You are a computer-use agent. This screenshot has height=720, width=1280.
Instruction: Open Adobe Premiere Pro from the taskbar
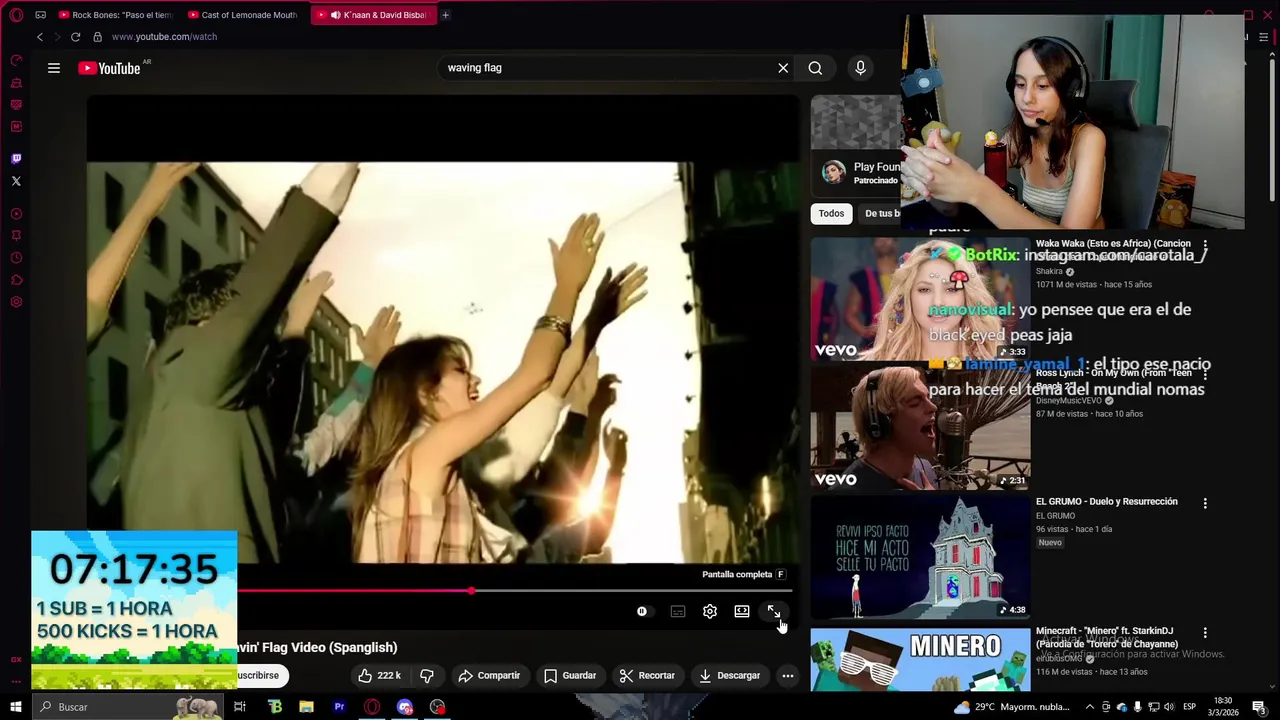click(x=339, y=707)
